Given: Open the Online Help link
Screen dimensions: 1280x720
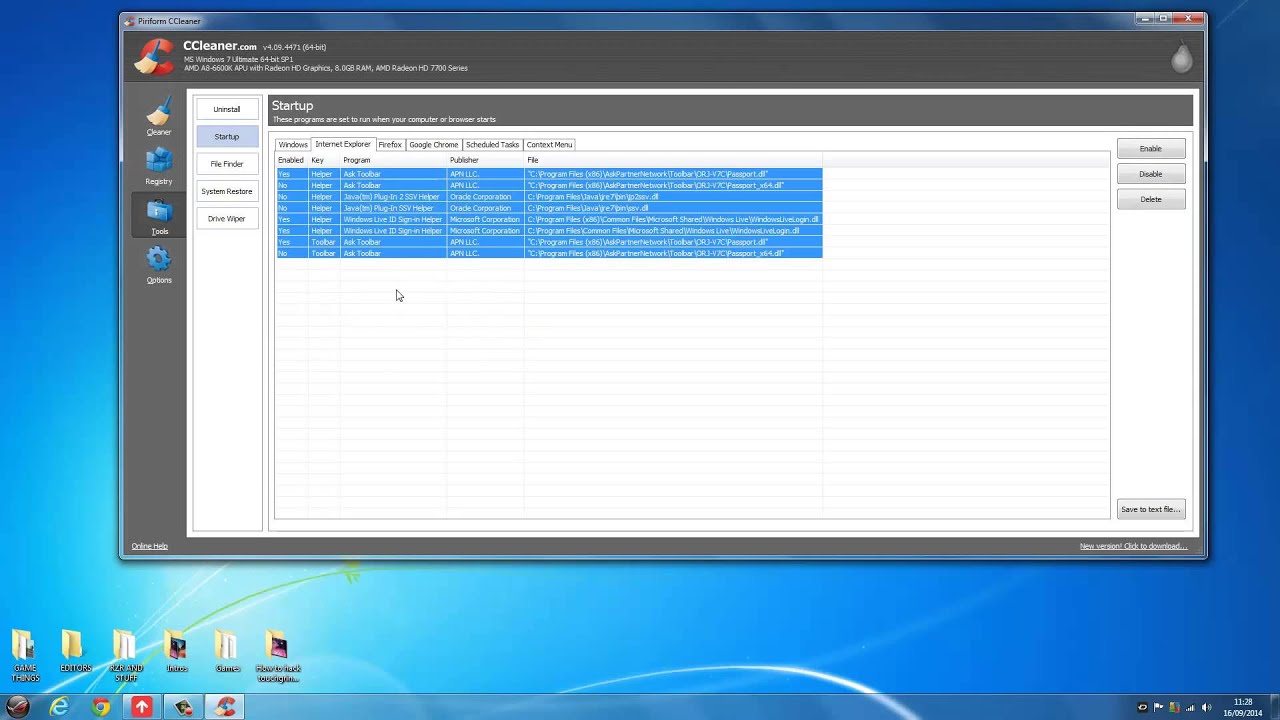Looking at the screenshot, I should tap(150, 546).
